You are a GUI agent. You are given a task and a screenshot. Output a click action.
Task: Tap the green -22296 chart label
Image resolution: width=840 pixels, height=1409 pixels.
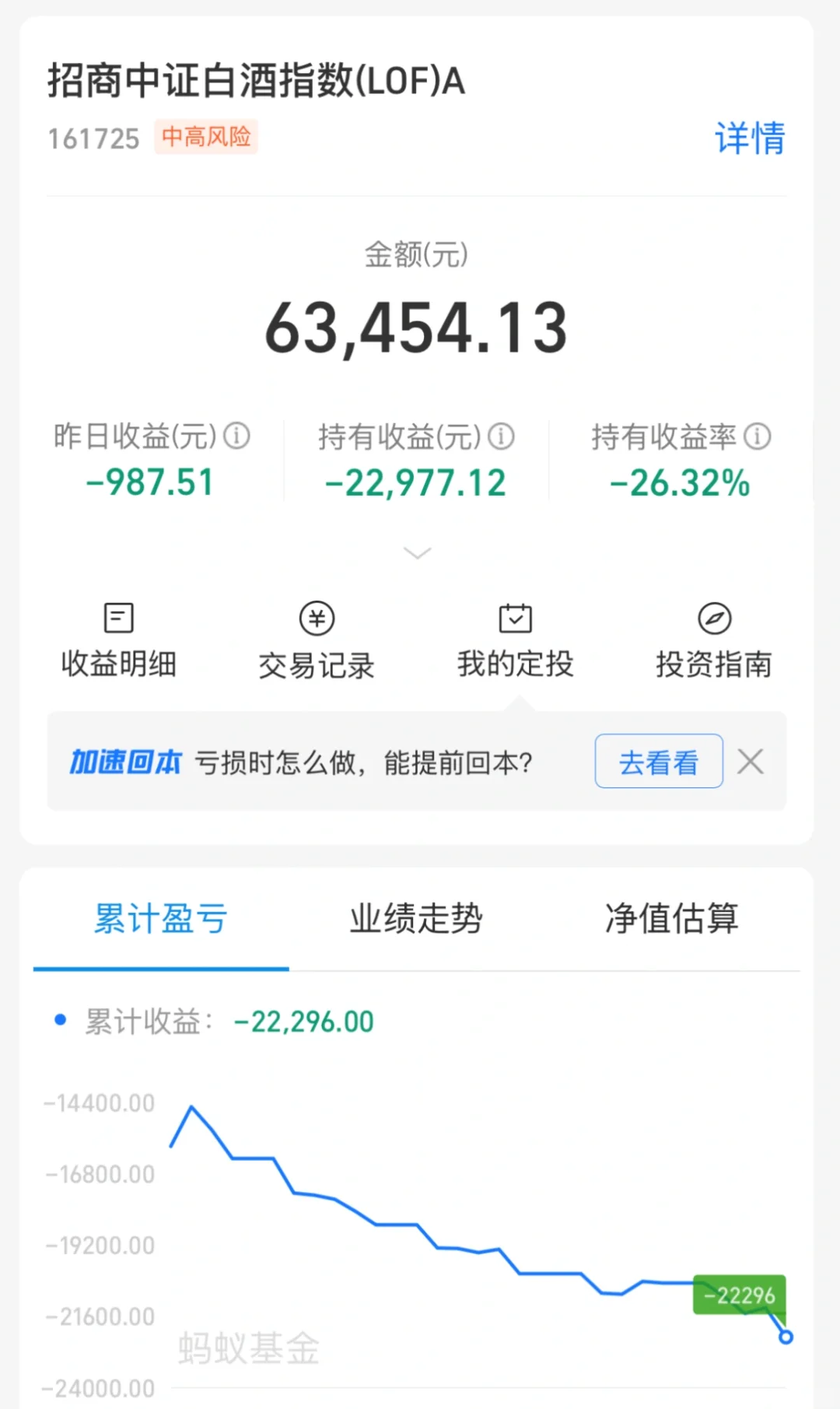[739, 1295]
